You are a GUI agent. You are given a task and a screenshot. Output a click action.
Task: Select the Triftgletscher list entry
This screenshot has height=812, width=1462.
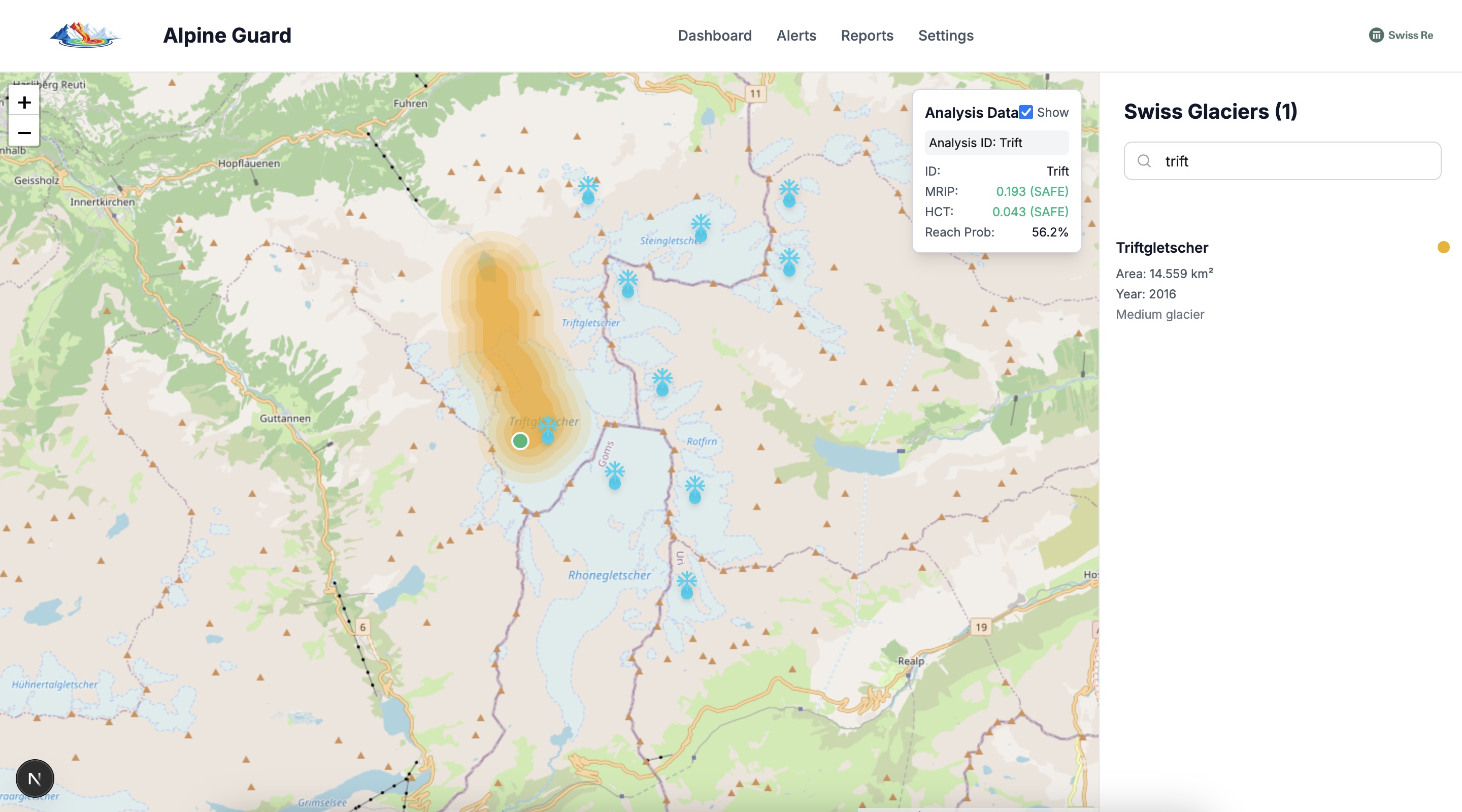1162,247
